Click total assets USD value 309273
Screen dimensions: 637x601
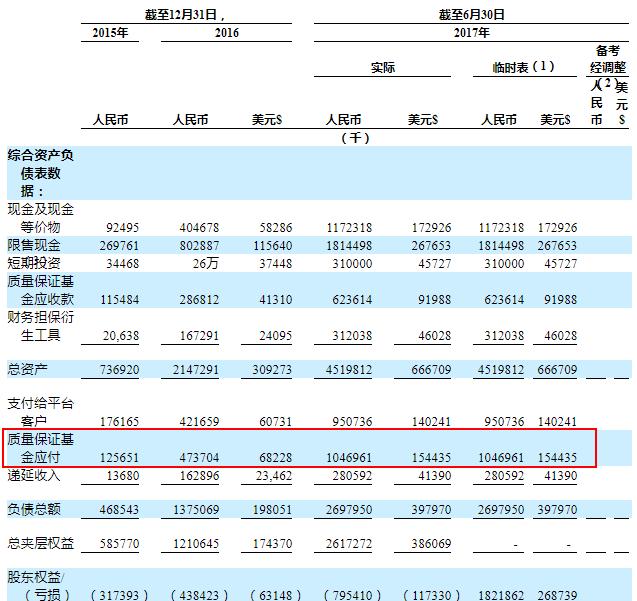click(x=272, y=369)
